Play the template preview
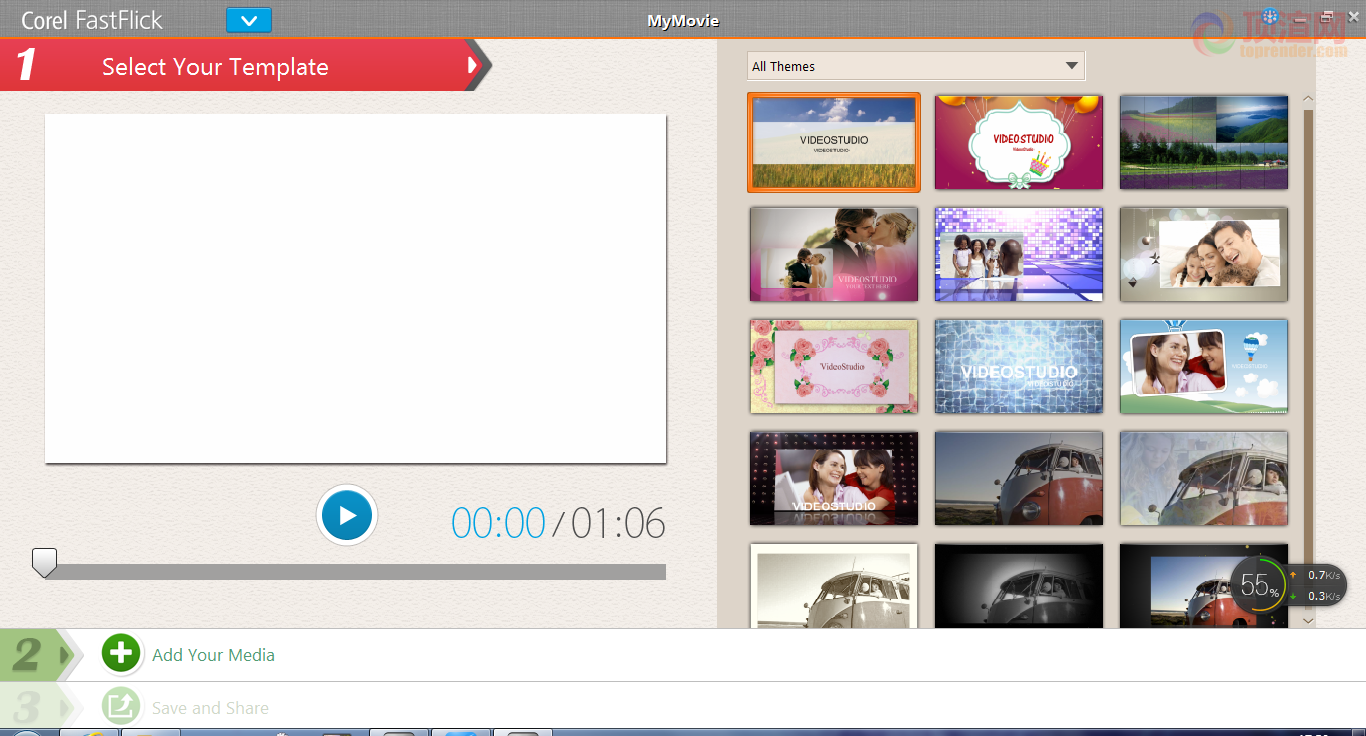Image resolution: width=1366 pixels, height=736 pixels. click(347, 515)
